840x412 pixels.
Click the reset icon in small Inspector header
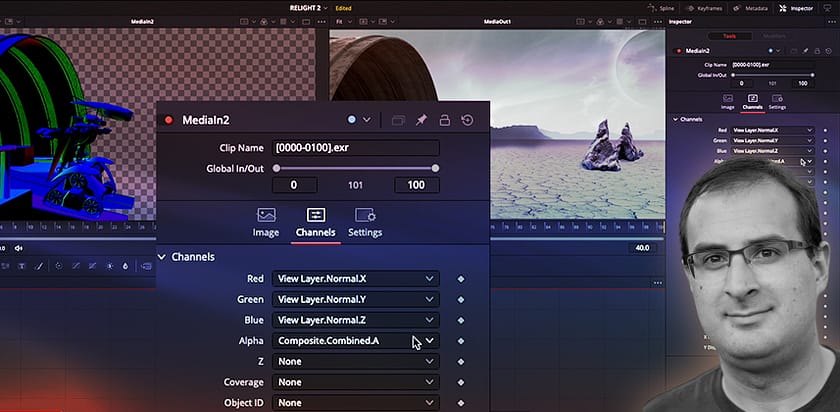828,51
